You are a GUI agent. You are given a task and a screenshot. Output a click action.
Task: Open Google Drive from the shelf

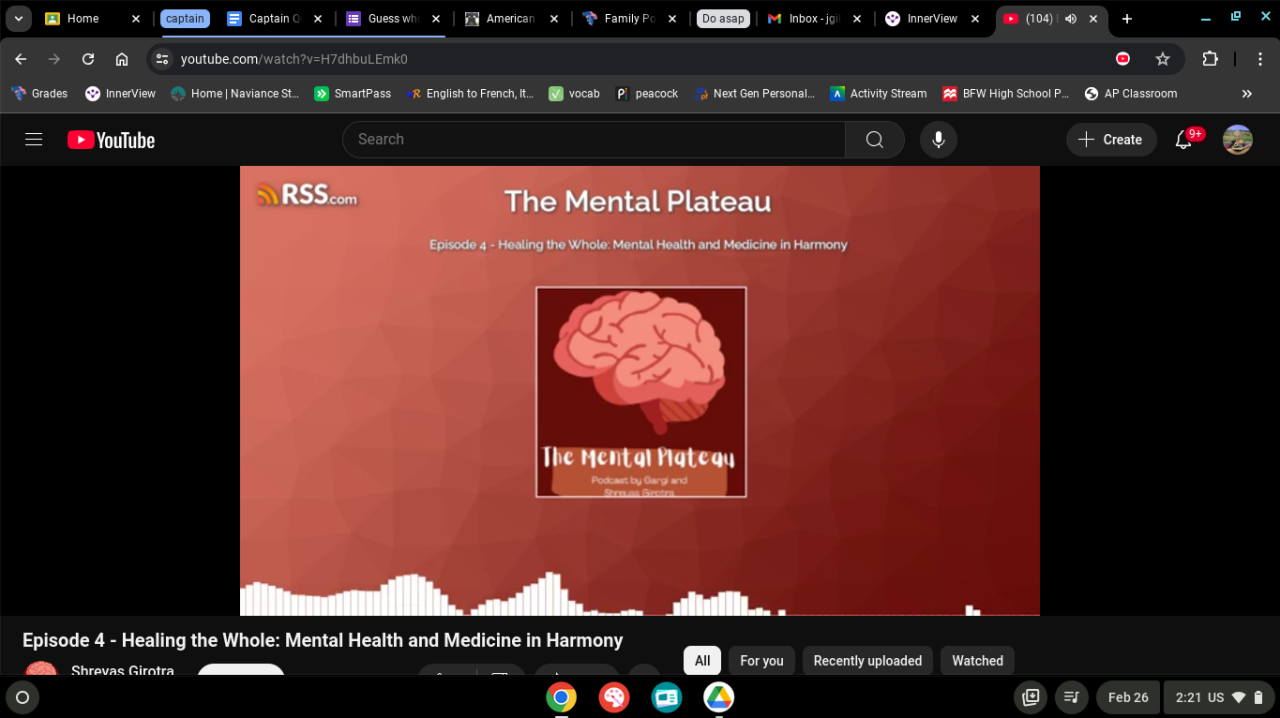(718, 697)
